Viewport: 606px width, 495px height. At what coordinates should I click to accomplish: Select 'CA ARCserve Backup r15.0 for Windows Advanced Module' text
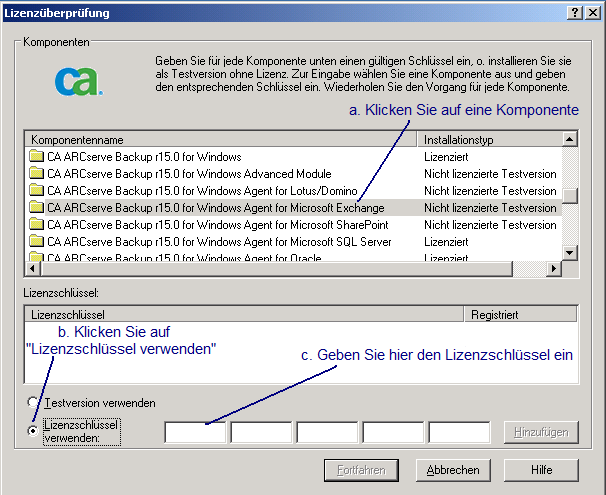(189, 174)
